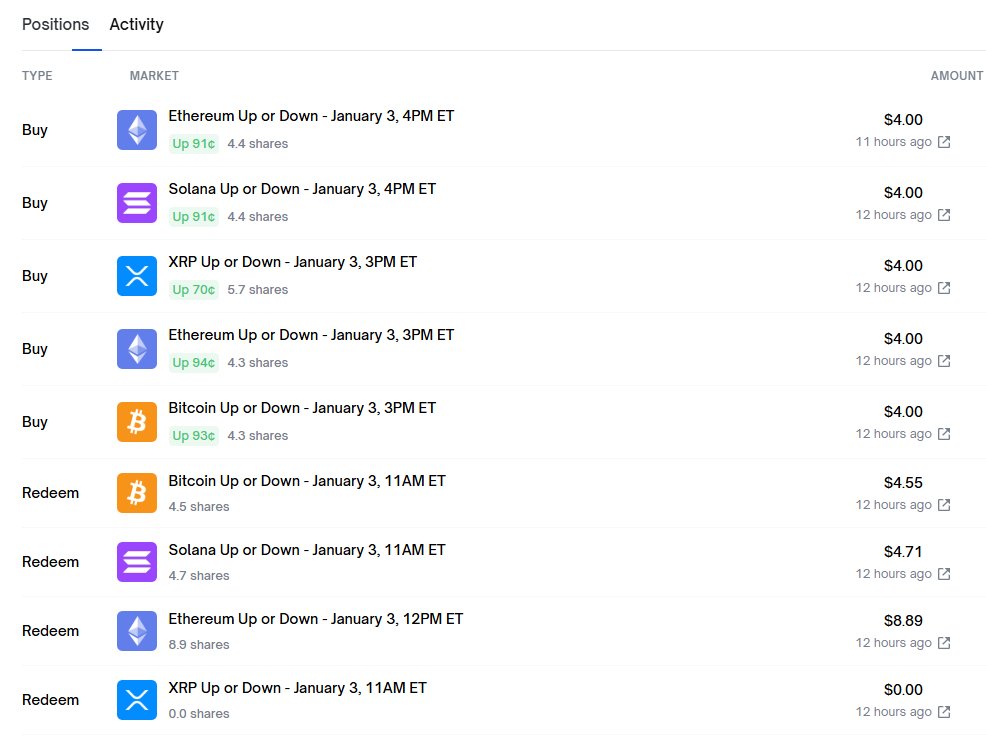This screenshot has height=740, width=986.
Task: Click the TYPE column header
Action: (x=37, y=76)
